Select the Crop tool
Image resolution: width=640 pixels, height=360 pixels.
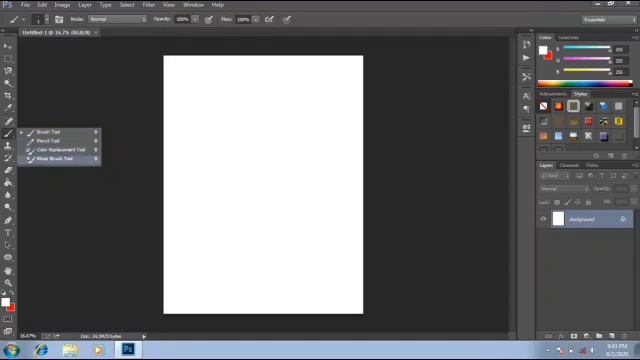coord(8,96)
